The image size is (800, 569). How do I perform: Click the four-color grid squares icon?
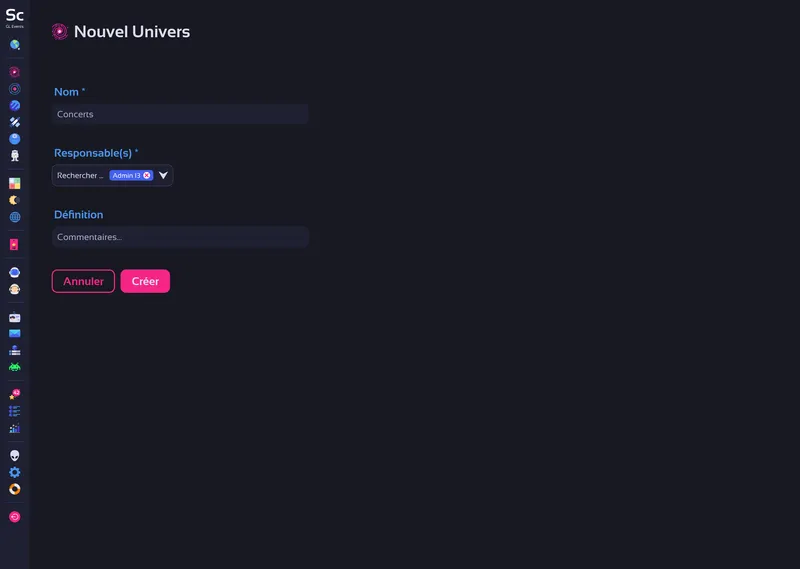pos(15,183)
